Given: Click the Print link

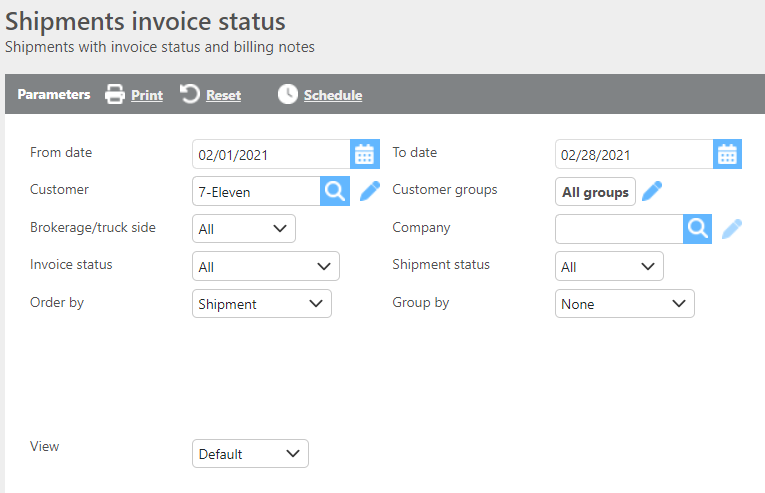Looking at the screenshot, I should point(147,95).
